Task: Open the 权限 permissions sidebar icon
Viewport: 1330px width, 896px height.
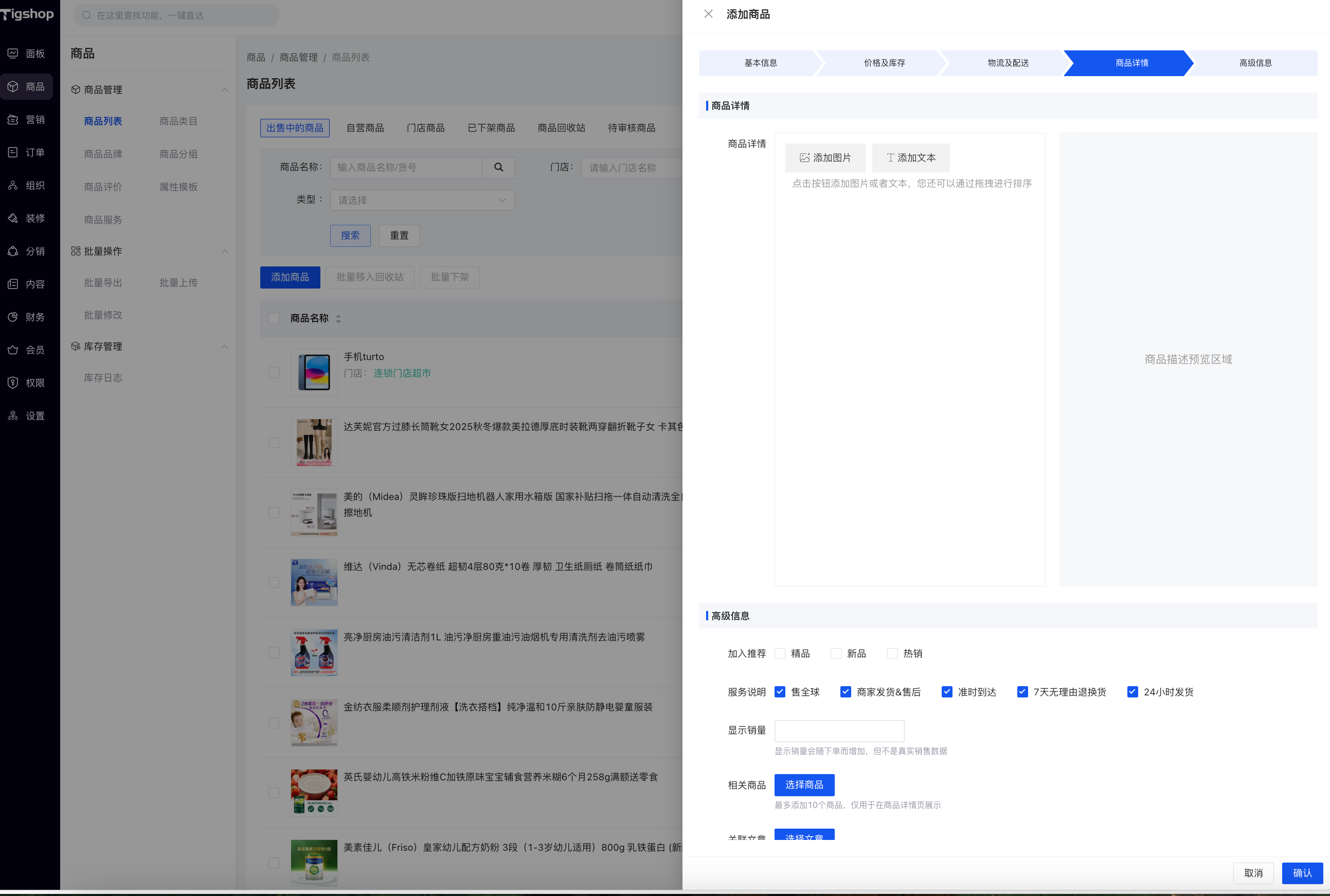Action: 13,382
